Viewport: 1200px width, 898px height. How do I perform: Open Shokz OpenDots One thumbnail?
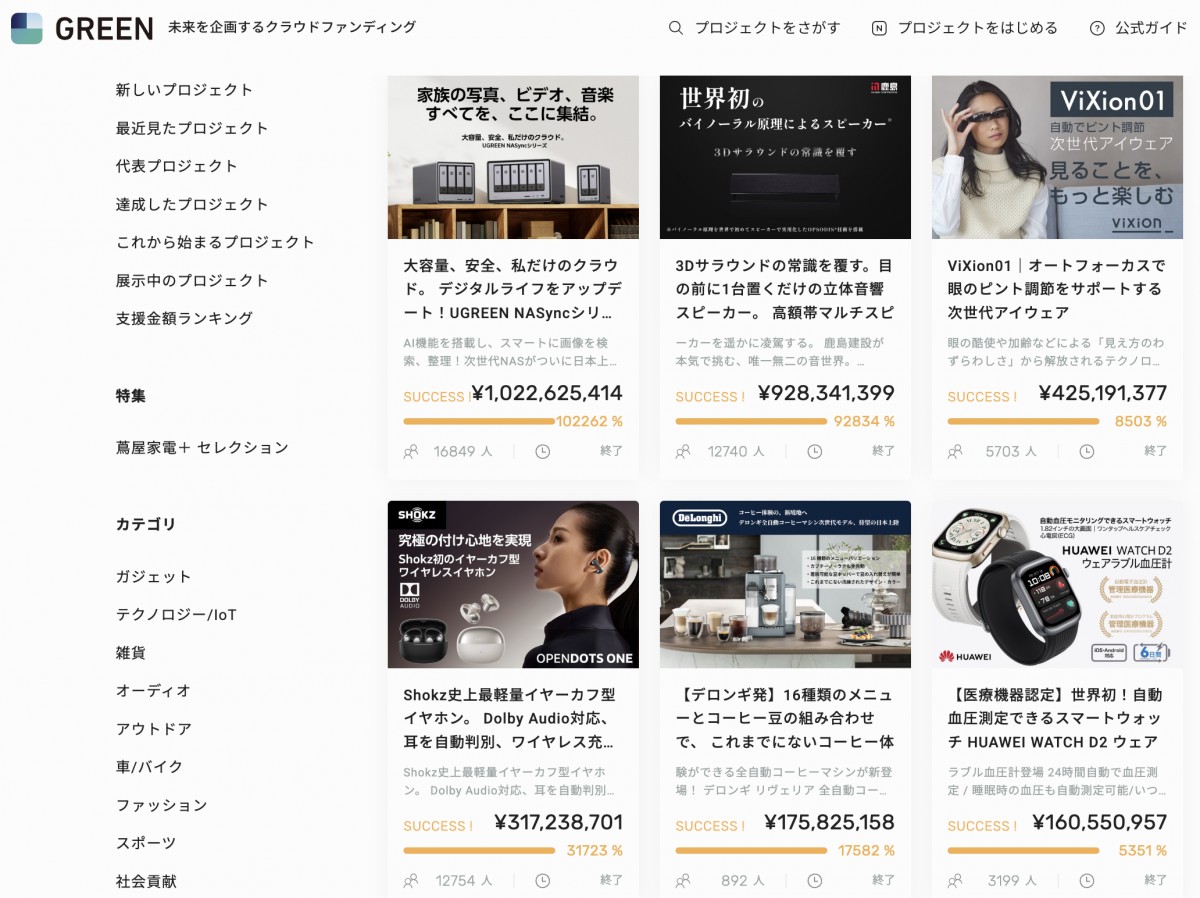(513, 585)
